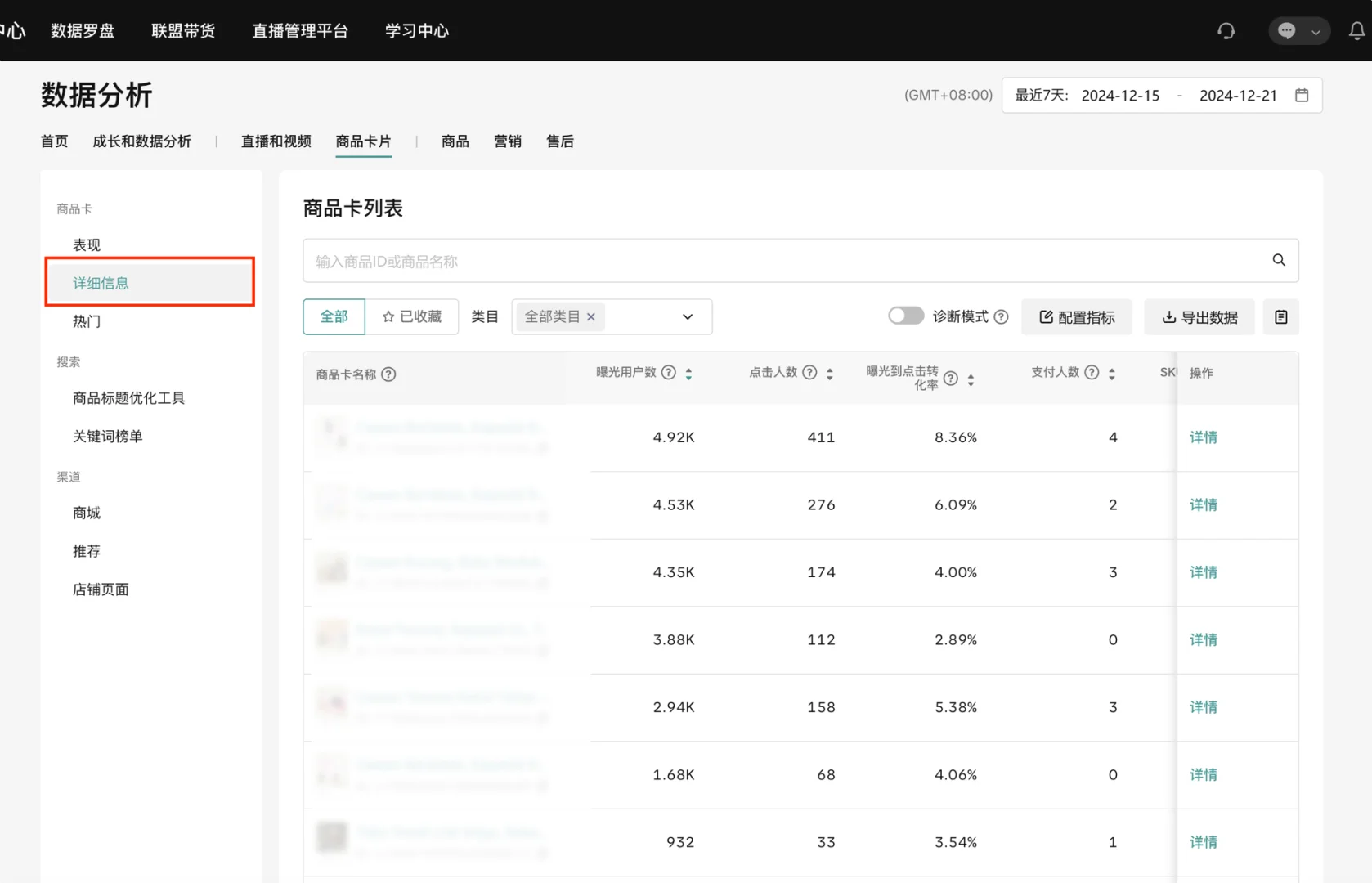Viewport: 1372px width, 883px height.
Task: Click the product ID search input field
Action: [736, 260]
